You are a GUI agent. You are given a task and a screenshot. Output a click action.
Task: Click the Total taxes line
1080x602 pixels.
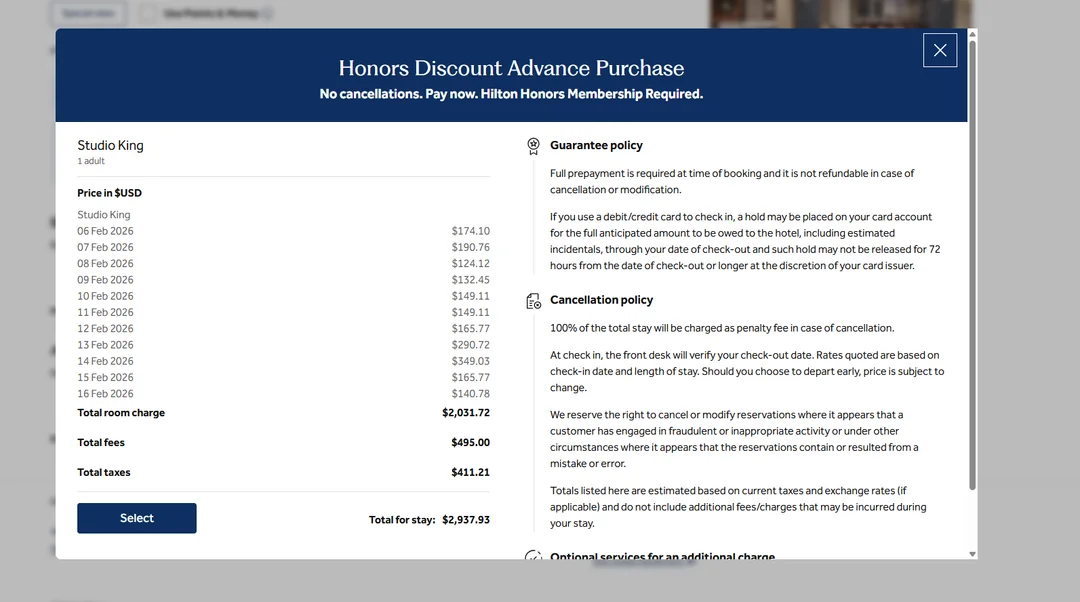283,473
